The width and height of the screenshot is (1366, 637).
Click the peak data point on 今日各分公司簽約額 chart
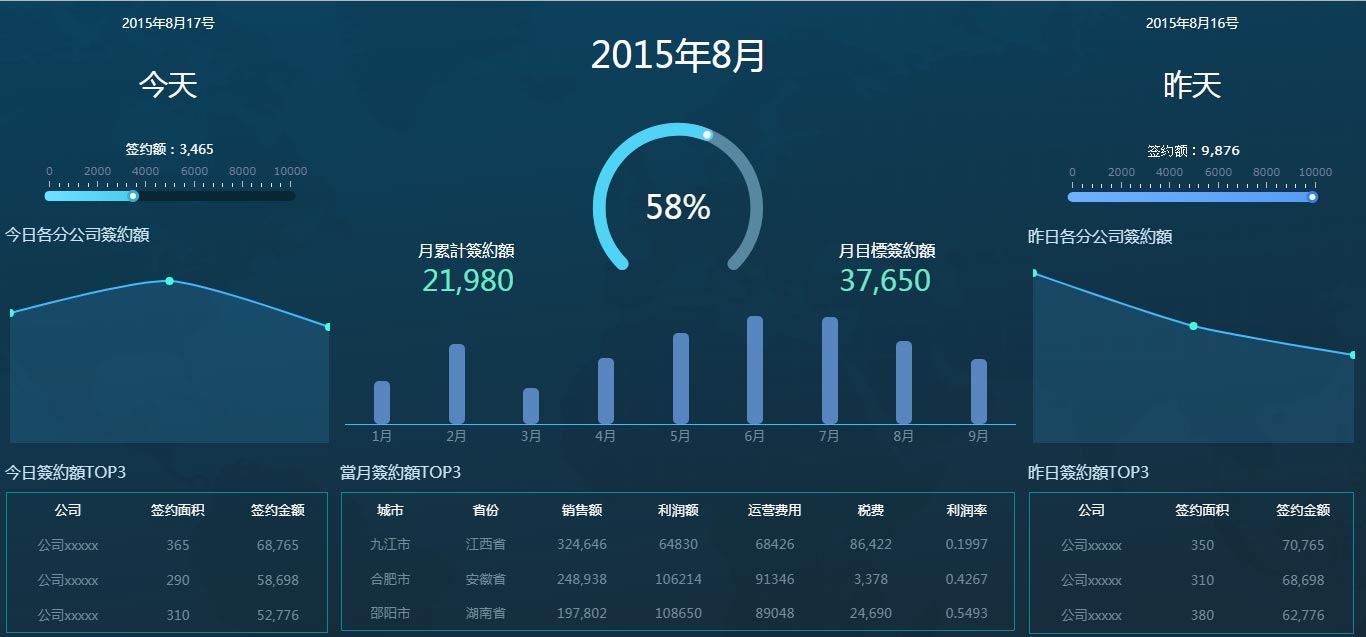(169, 281)
